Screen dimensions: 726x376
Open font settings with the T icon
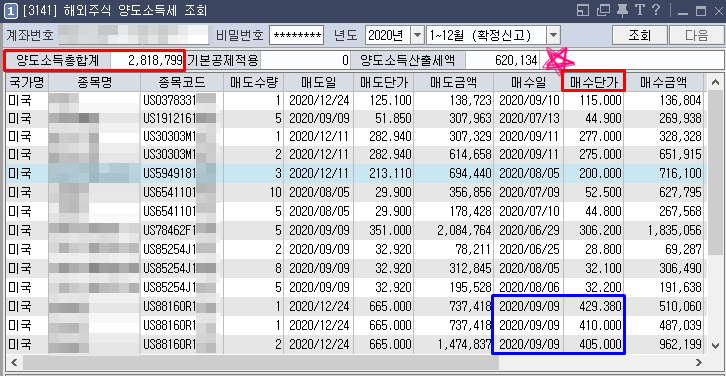tap(640, 10)
